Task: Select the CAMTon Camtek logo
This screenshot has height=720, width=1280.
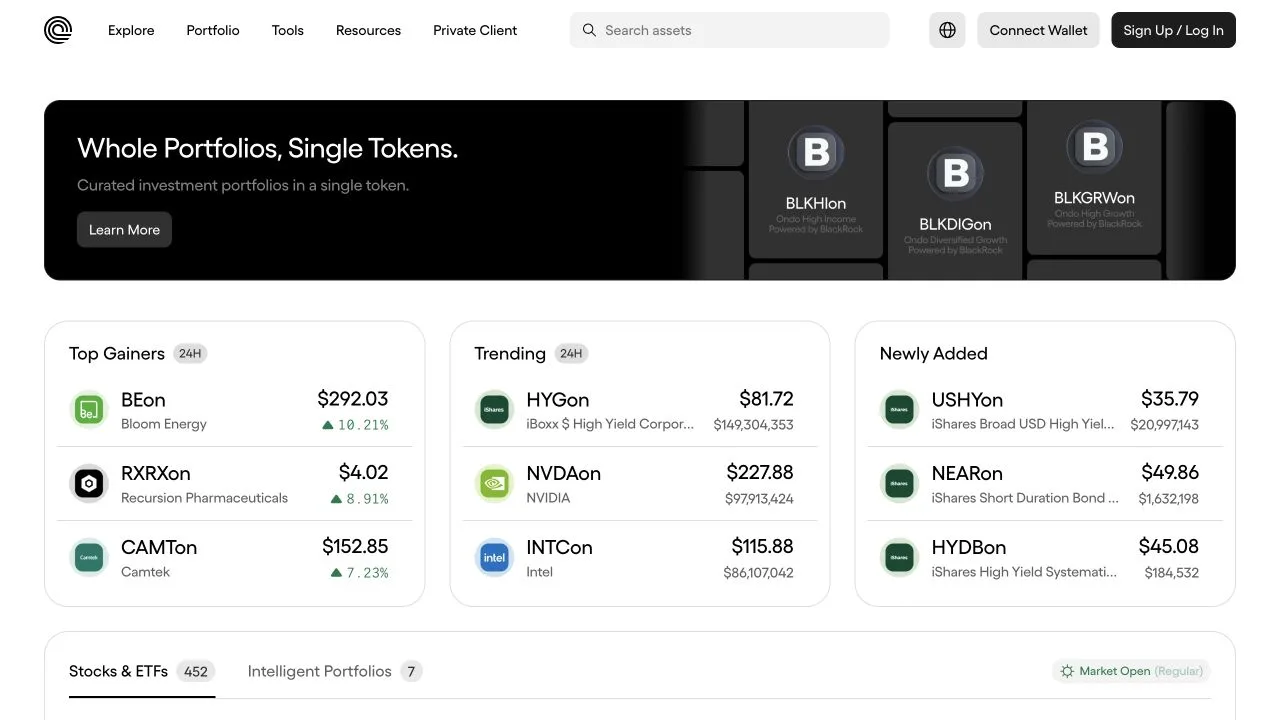Action: coord(89,558)
